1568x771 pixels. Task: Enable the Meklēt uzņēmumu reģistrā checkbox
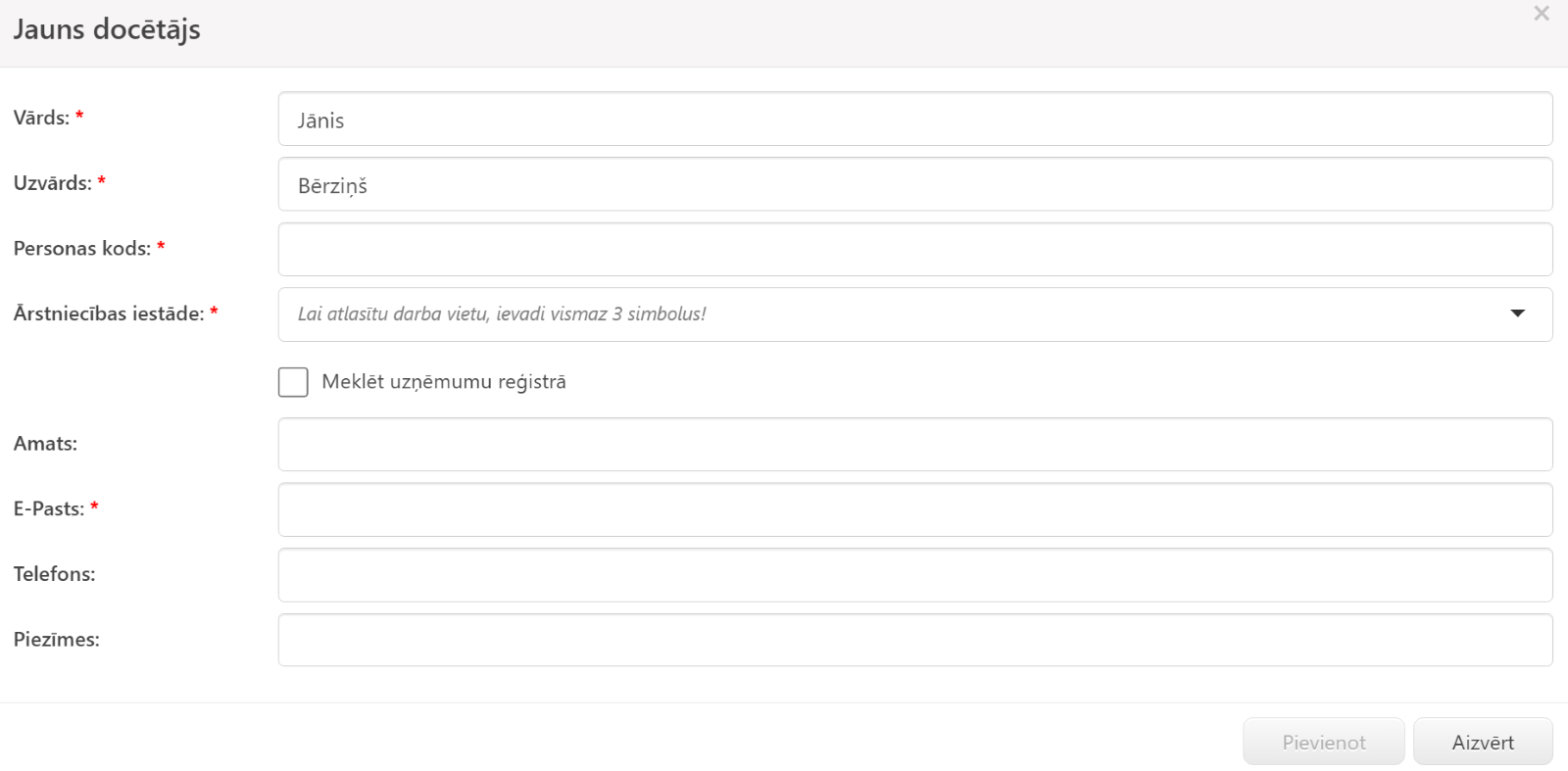click(293, 382)
